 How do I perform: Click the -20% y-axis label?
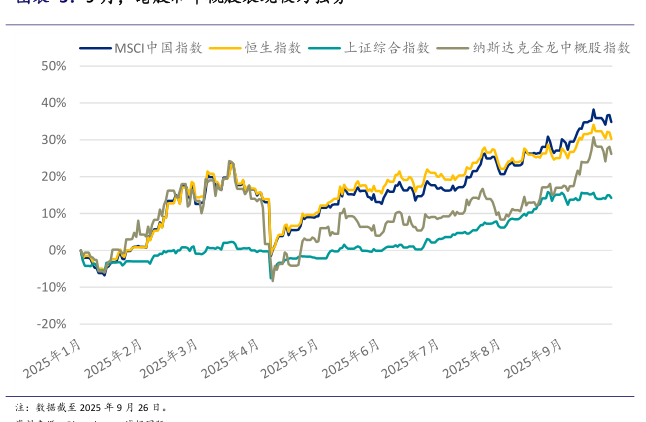(x=51, y=324)
